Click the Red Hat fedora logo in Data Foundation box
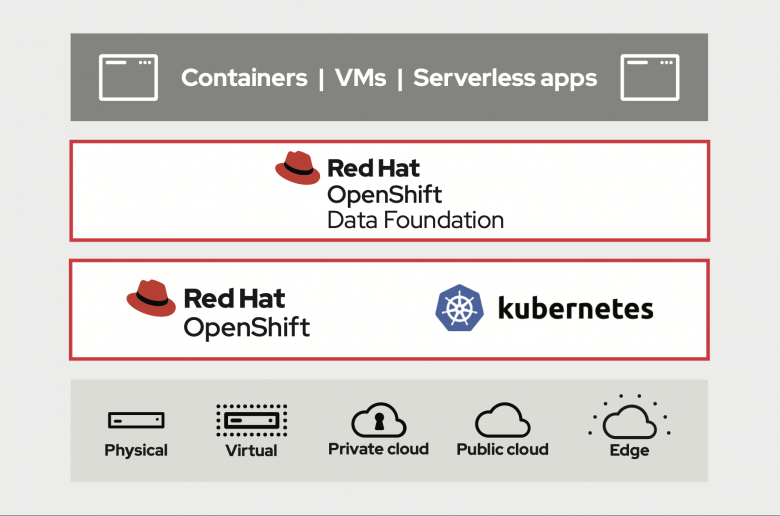This screenshot has height=516, width=780. tap(297, 168)
